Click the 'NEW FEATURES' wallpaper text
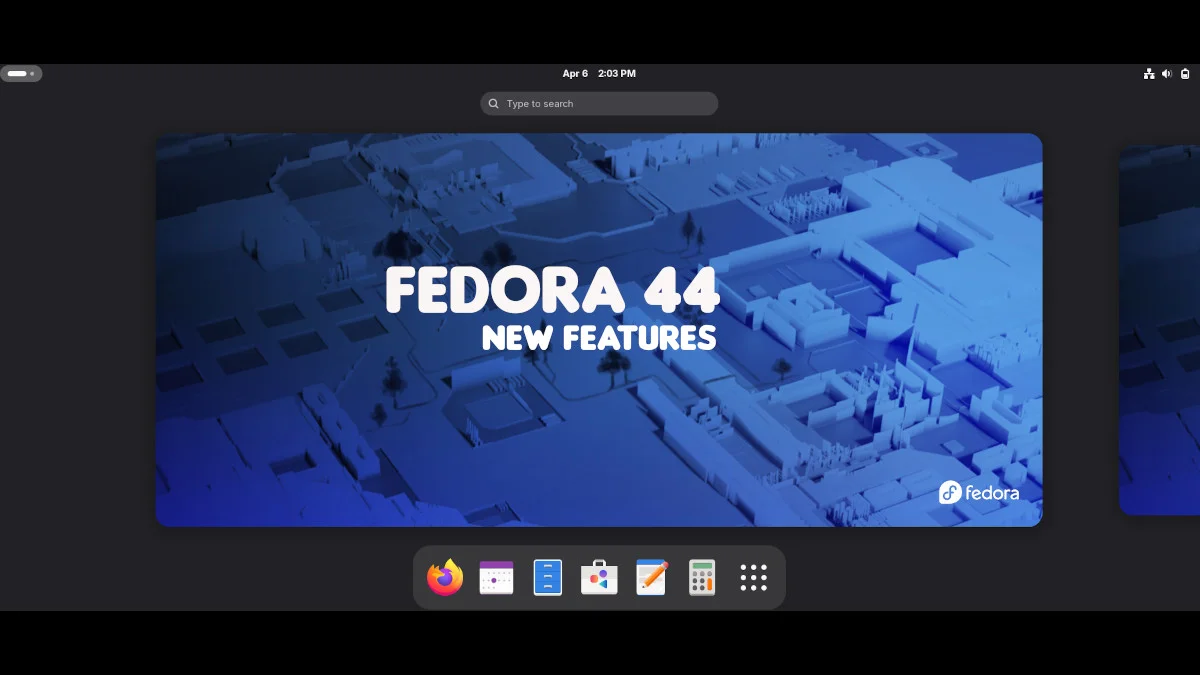The image size is (1200, 675). click(598, 338)
